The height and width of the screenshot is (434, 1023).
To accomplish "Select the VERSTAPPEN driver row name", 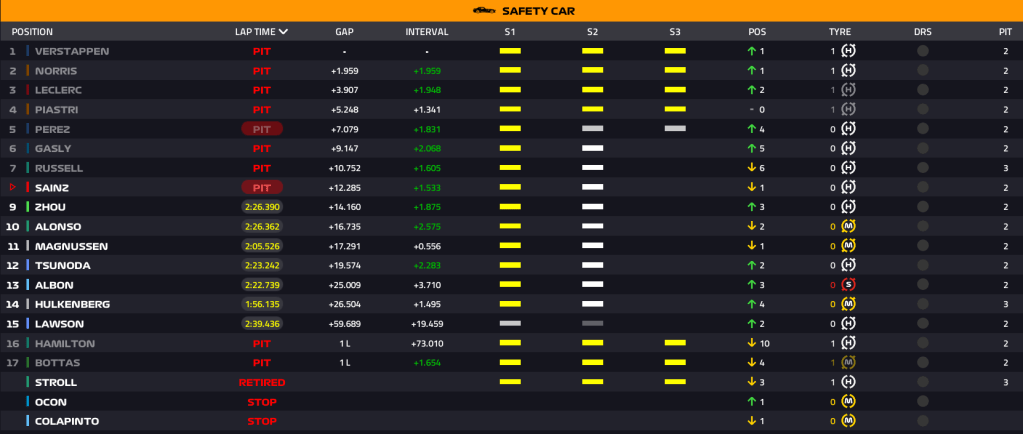I will (x=72, y=51).
